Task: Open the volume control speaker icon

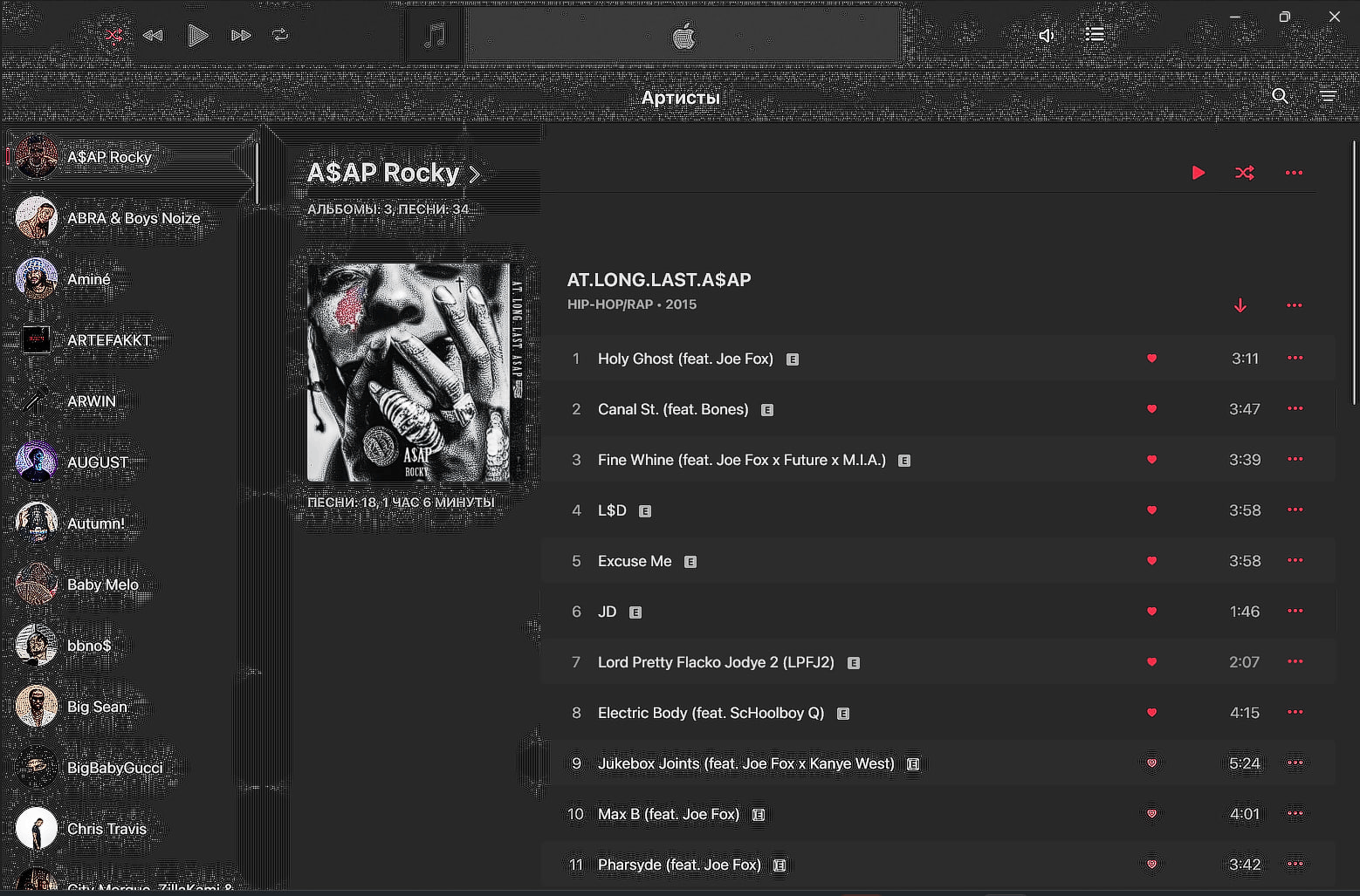Action: 1047,35
